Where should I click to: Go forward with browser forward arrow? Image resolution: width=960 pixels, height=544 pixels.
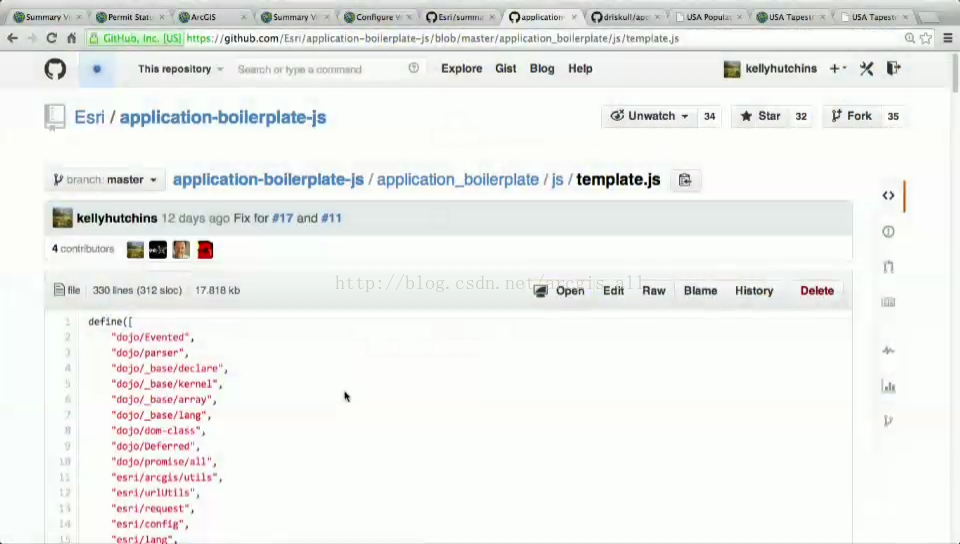32,38
